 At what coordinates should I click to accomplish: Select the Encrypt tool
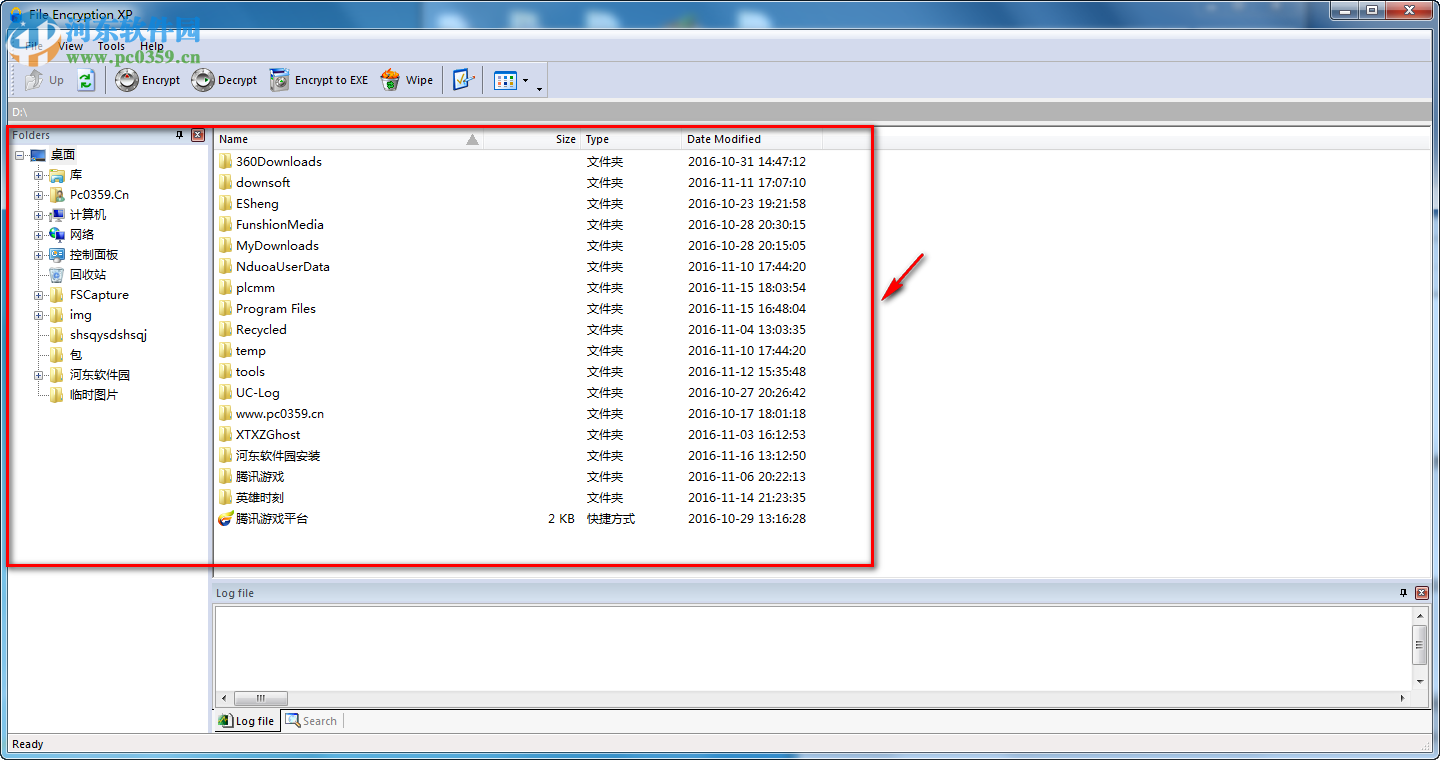pos(147,79)
